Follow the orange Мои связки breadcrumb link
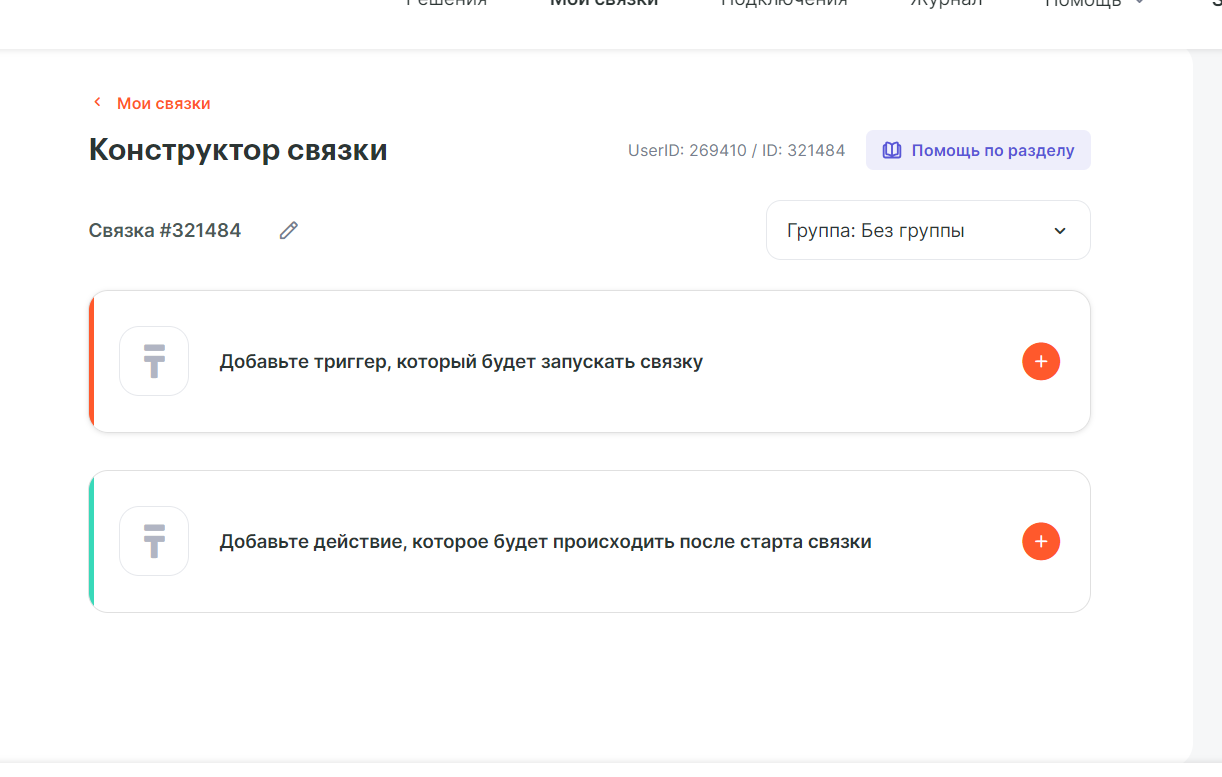Image resolution: width=1222 pixels, height=777 pixels. pos(163,103)
